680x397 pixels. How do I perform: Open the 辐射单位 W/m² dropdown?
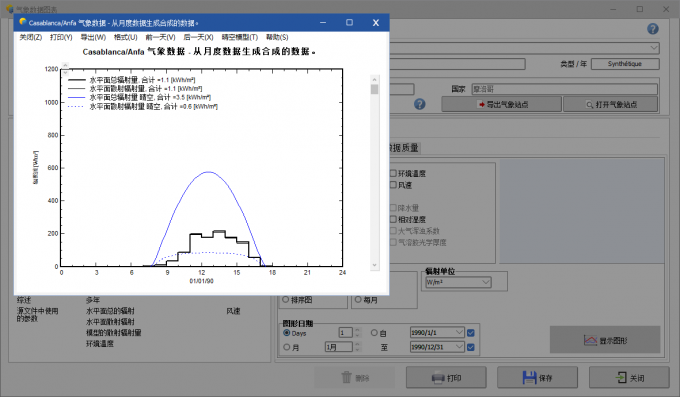458,282
